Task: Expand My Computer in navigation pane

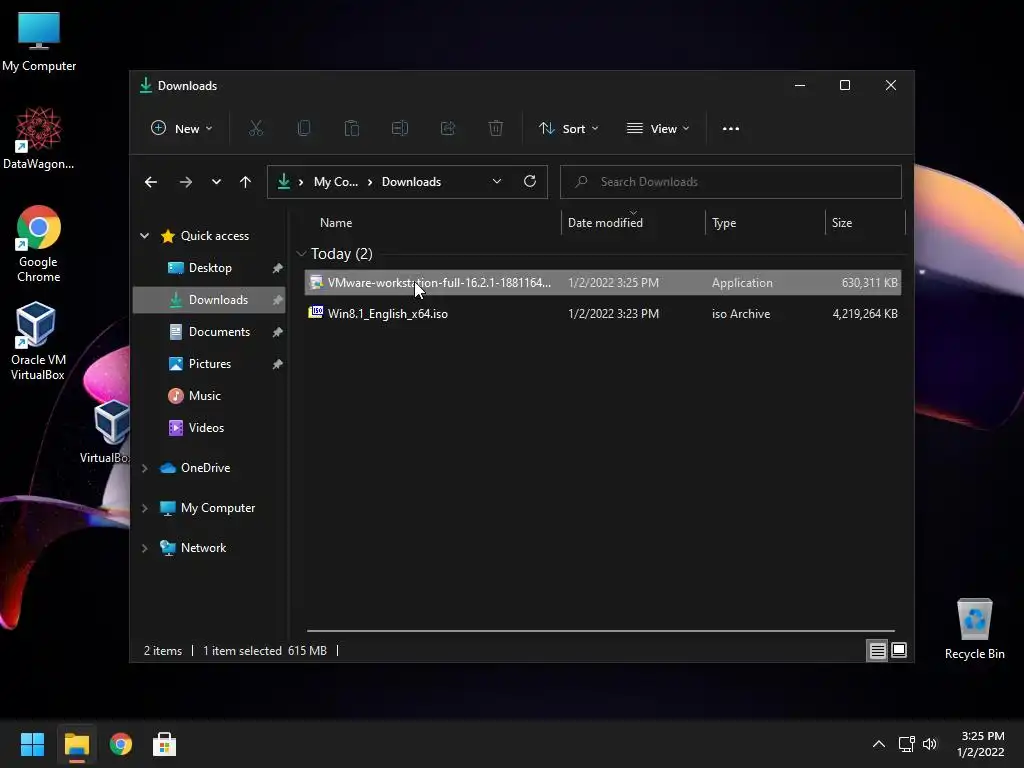Action: click(144, 508)
